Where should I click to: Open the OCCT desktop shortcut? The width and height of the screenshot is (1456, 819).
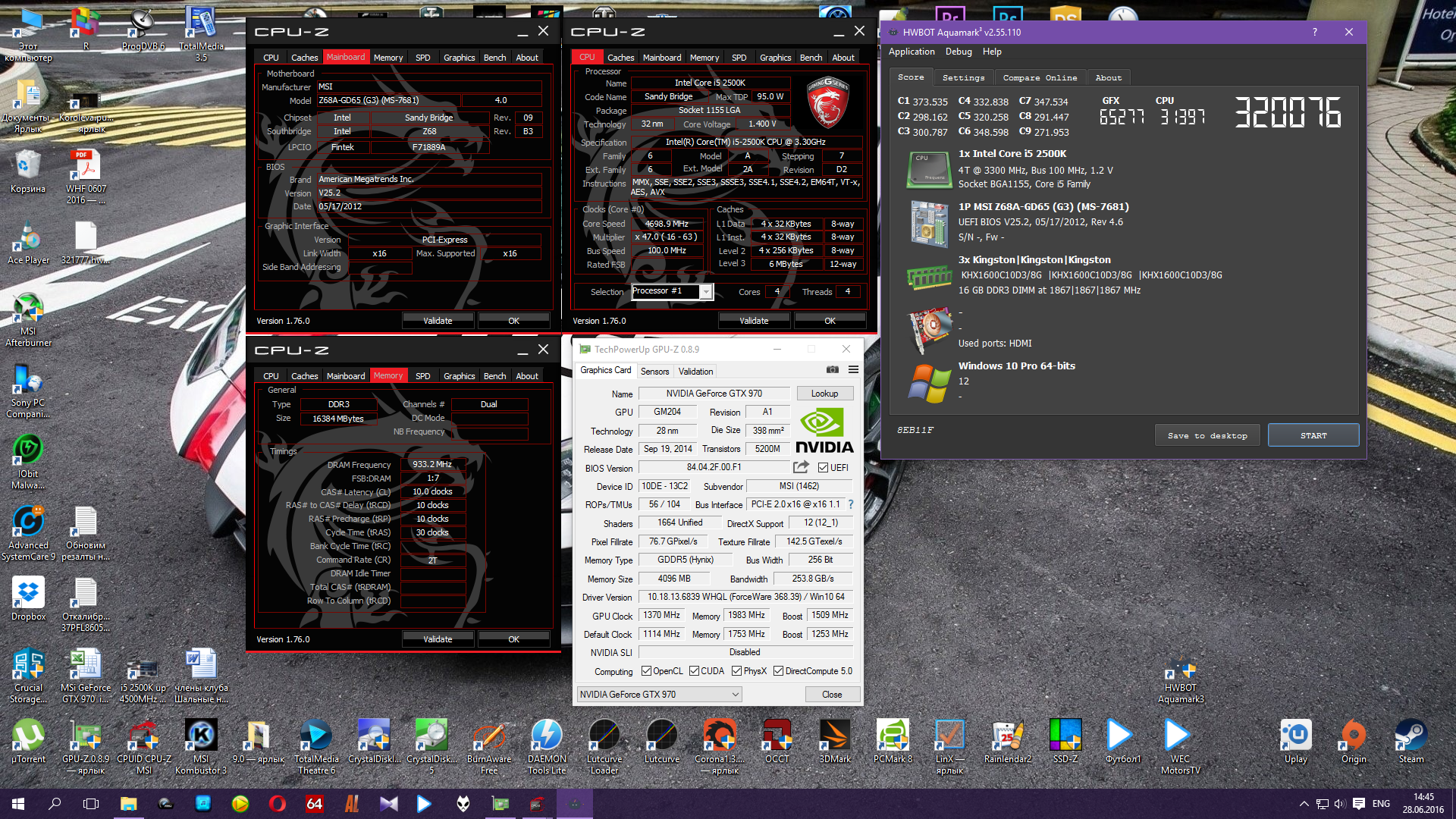[x=777, y=741]
